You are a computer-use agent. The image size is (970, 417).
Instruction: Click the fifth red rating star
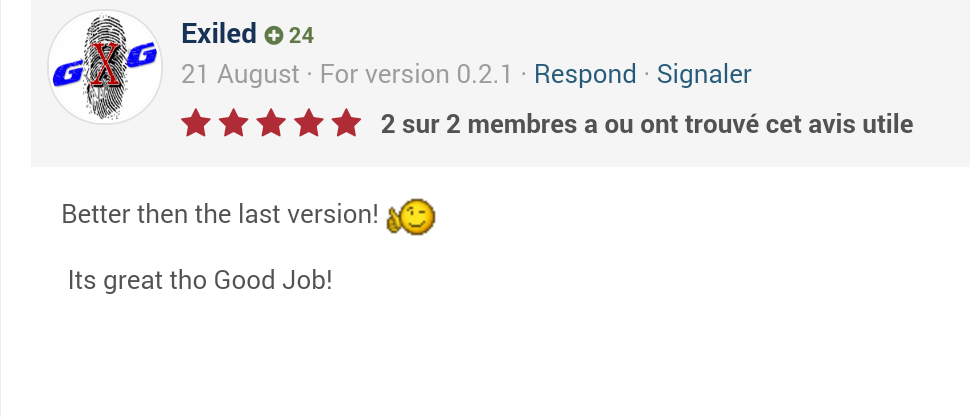point(346,125)
